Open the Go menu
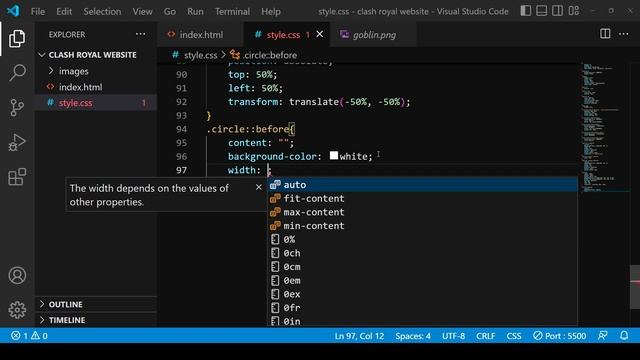Viewport: 640px width, 360px height. click(170, 11)
